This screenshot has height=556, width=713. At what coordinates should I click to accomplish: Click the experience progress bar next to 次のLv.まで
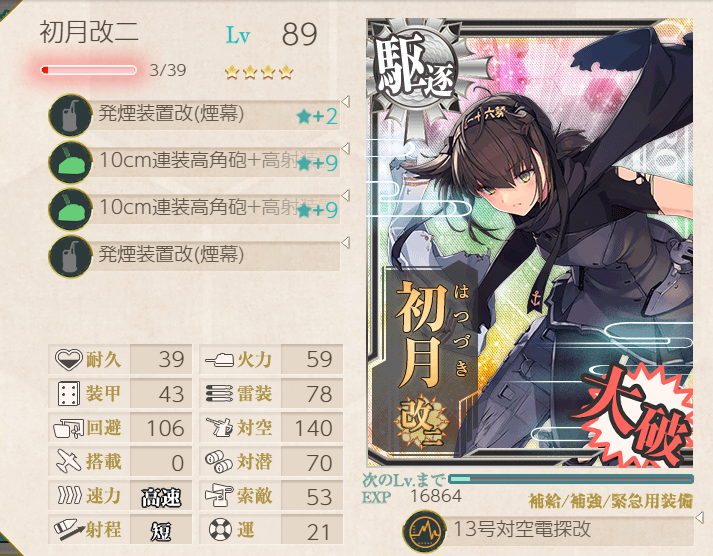coord(571,479)
